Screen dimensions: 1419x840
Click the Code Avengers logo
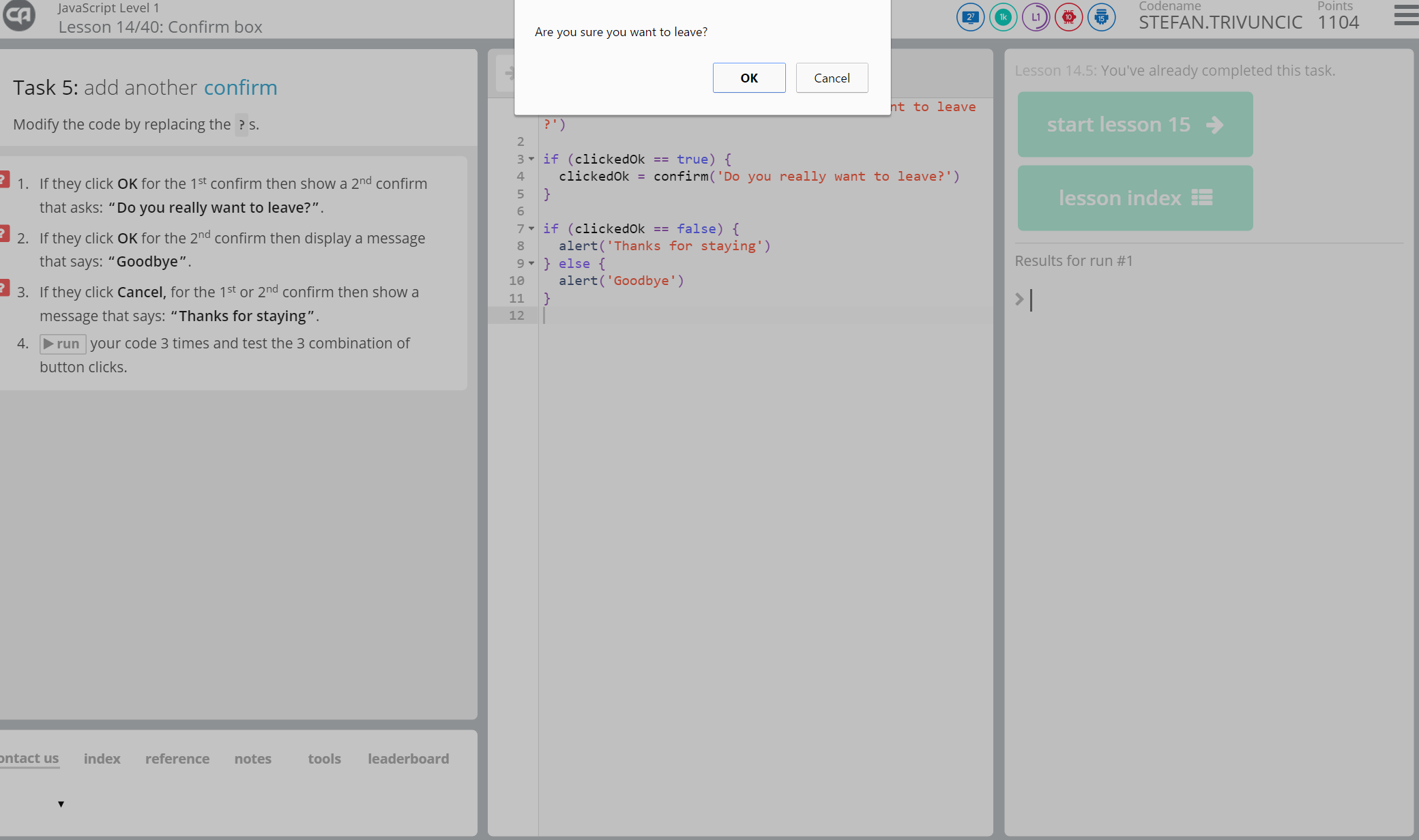pos(18,15)
